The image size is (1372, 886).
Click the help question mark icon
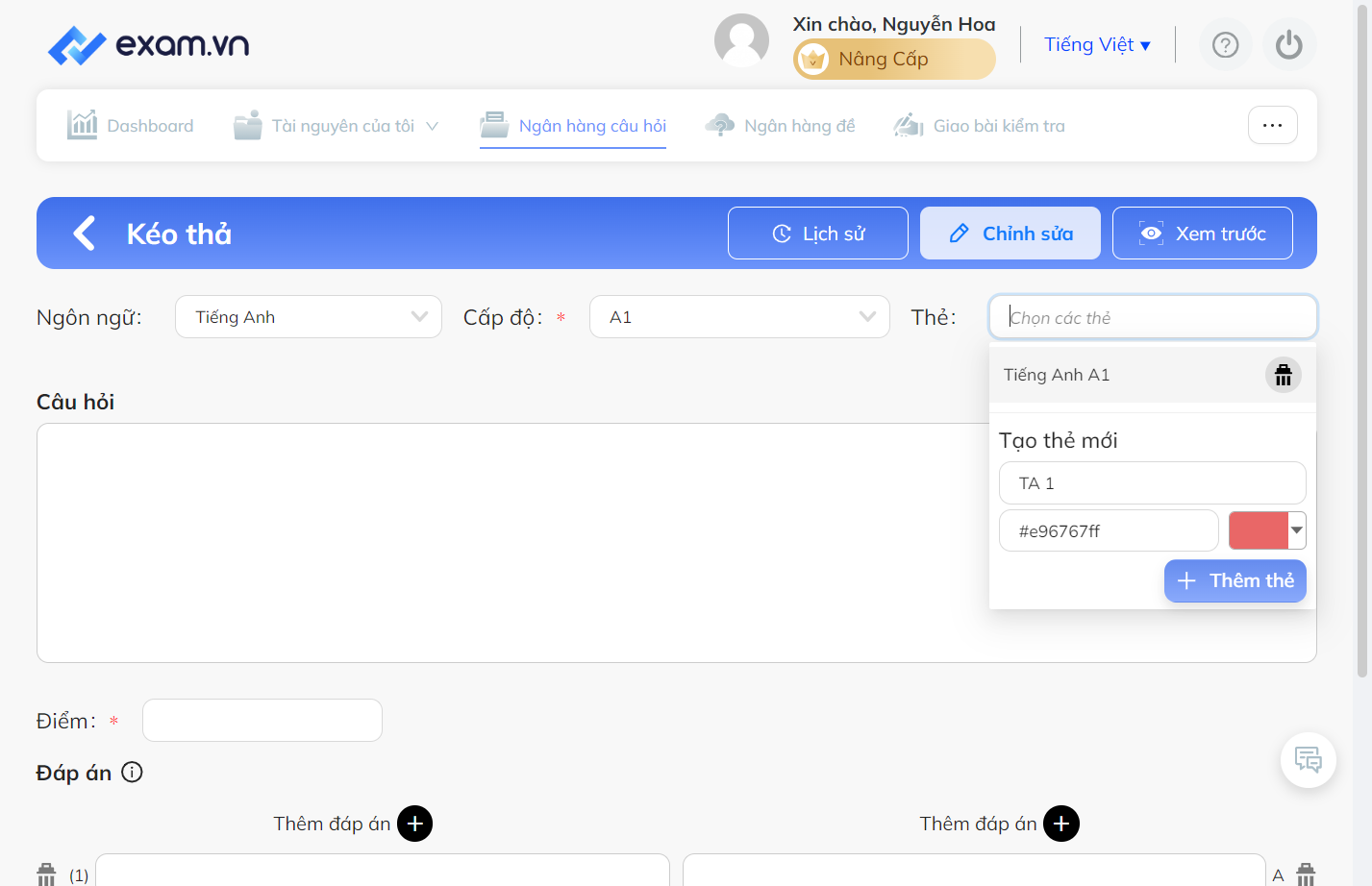1225,45
